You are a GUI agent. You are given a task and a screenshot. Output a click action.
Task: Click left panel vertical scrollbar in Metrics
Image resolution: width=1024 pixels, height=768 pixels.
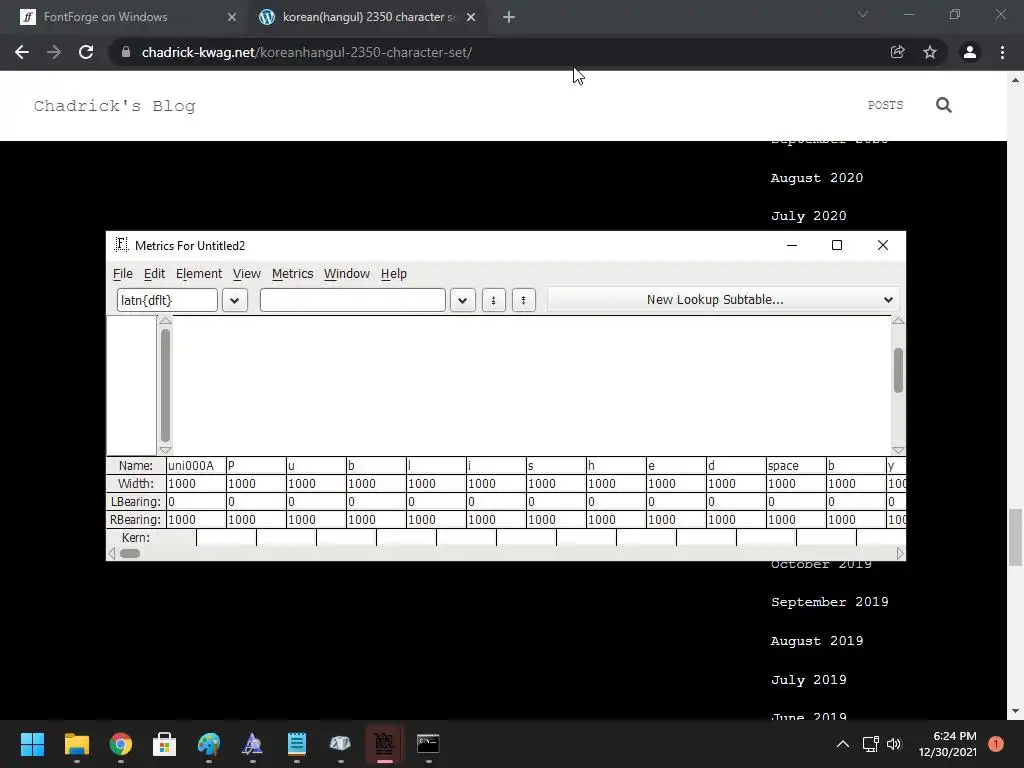click(165, 385)
